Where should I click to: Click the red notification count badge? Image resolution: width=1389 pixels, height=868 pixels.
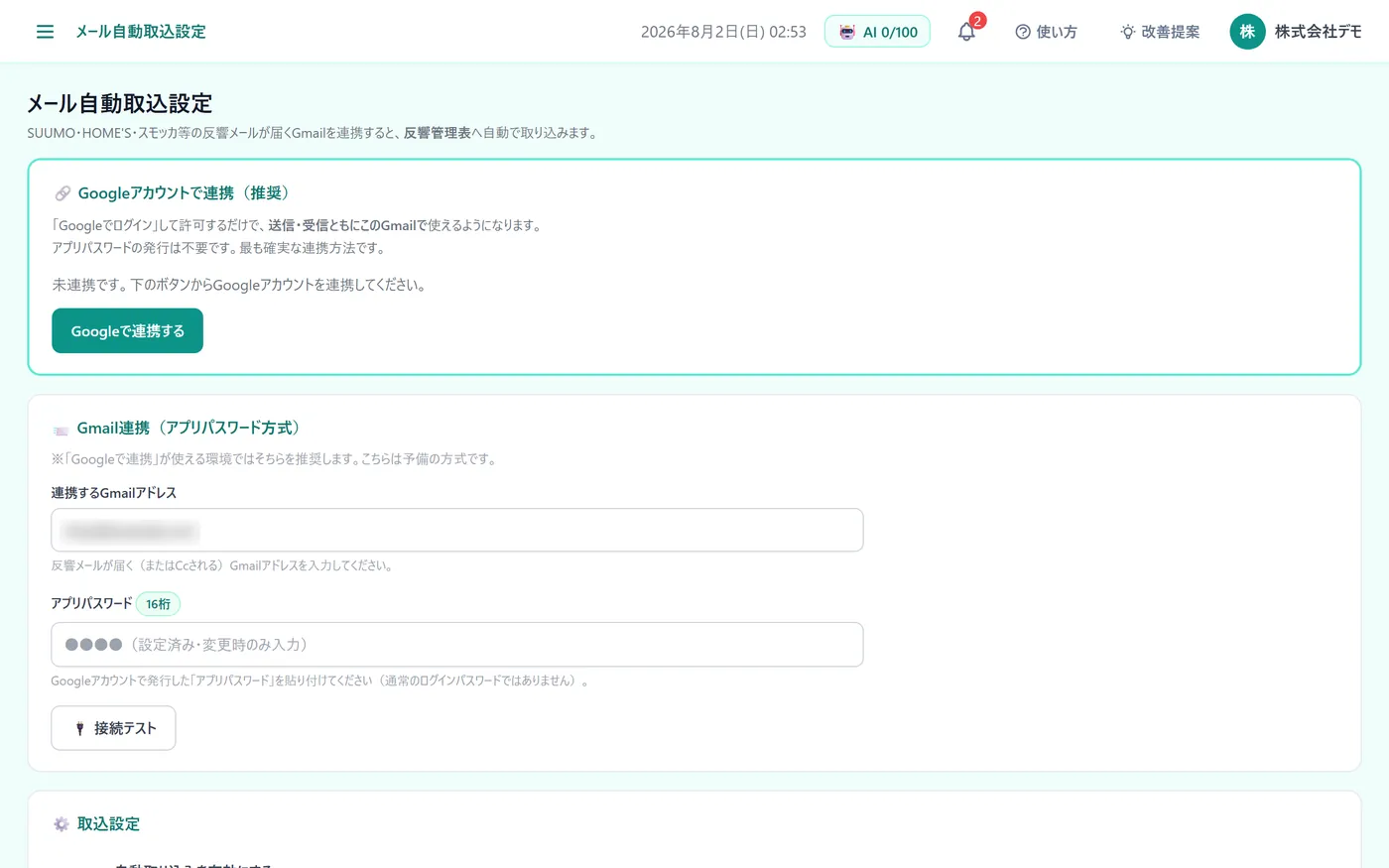pos(977,21)
